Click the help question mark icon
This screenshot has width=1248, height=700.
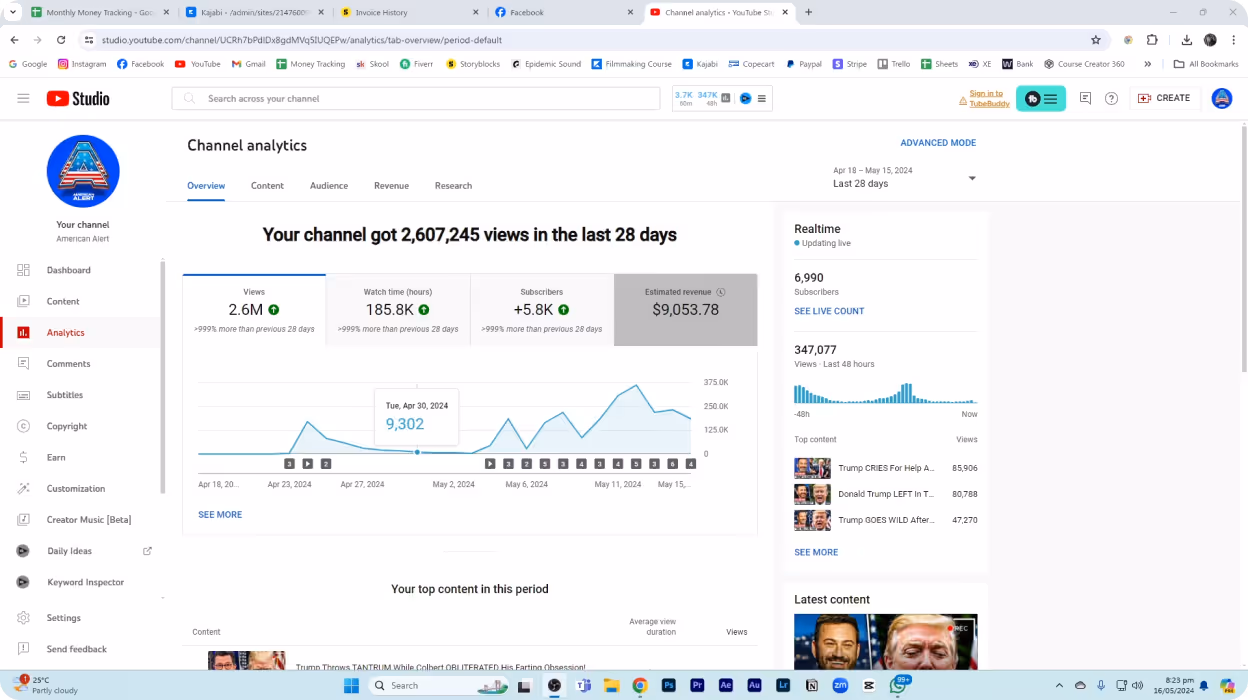(1111, 98)
